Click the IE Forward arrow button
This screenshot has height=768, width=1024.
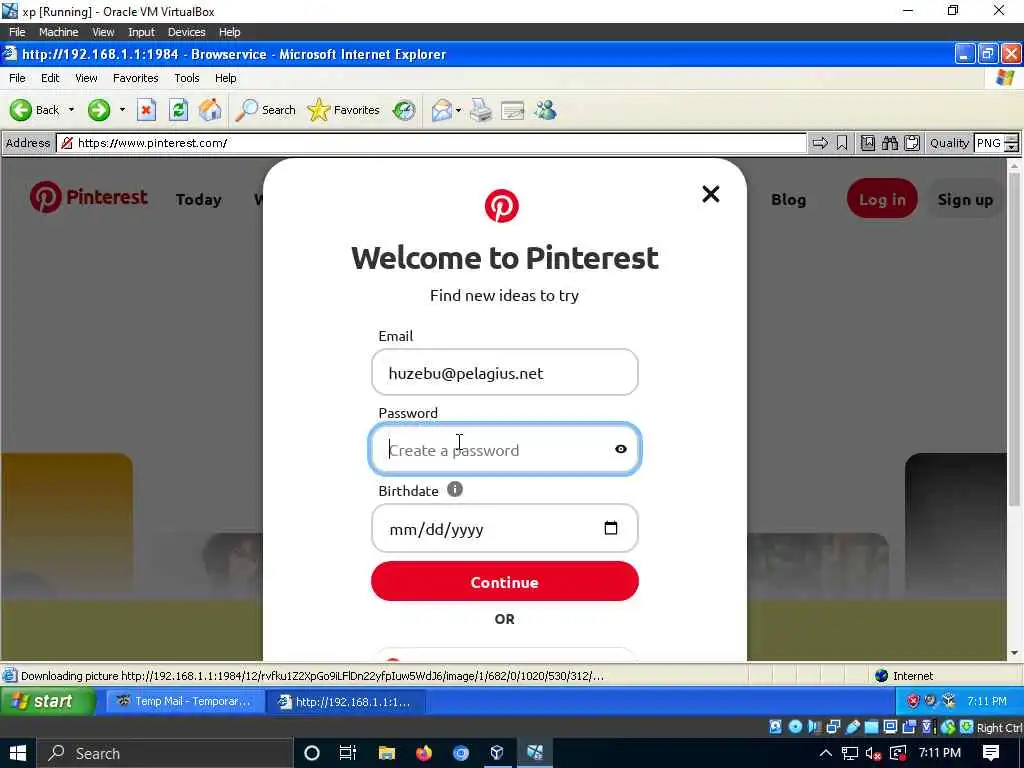point(99,110)
